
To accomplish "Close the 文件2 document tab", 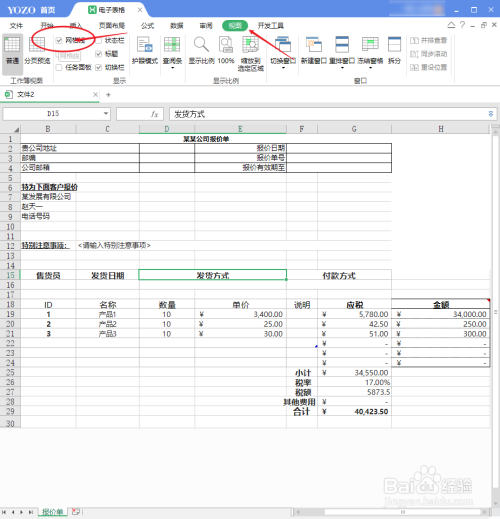I will pos(95,95).
